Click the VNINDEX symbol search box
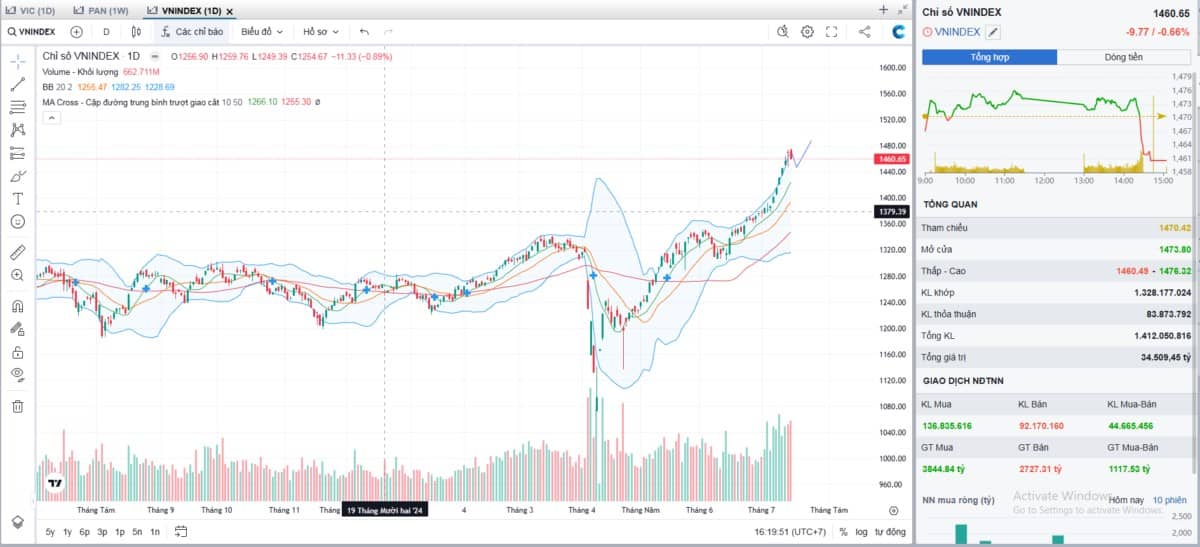This screenshot has width=1200, height=547. (31, 32)
